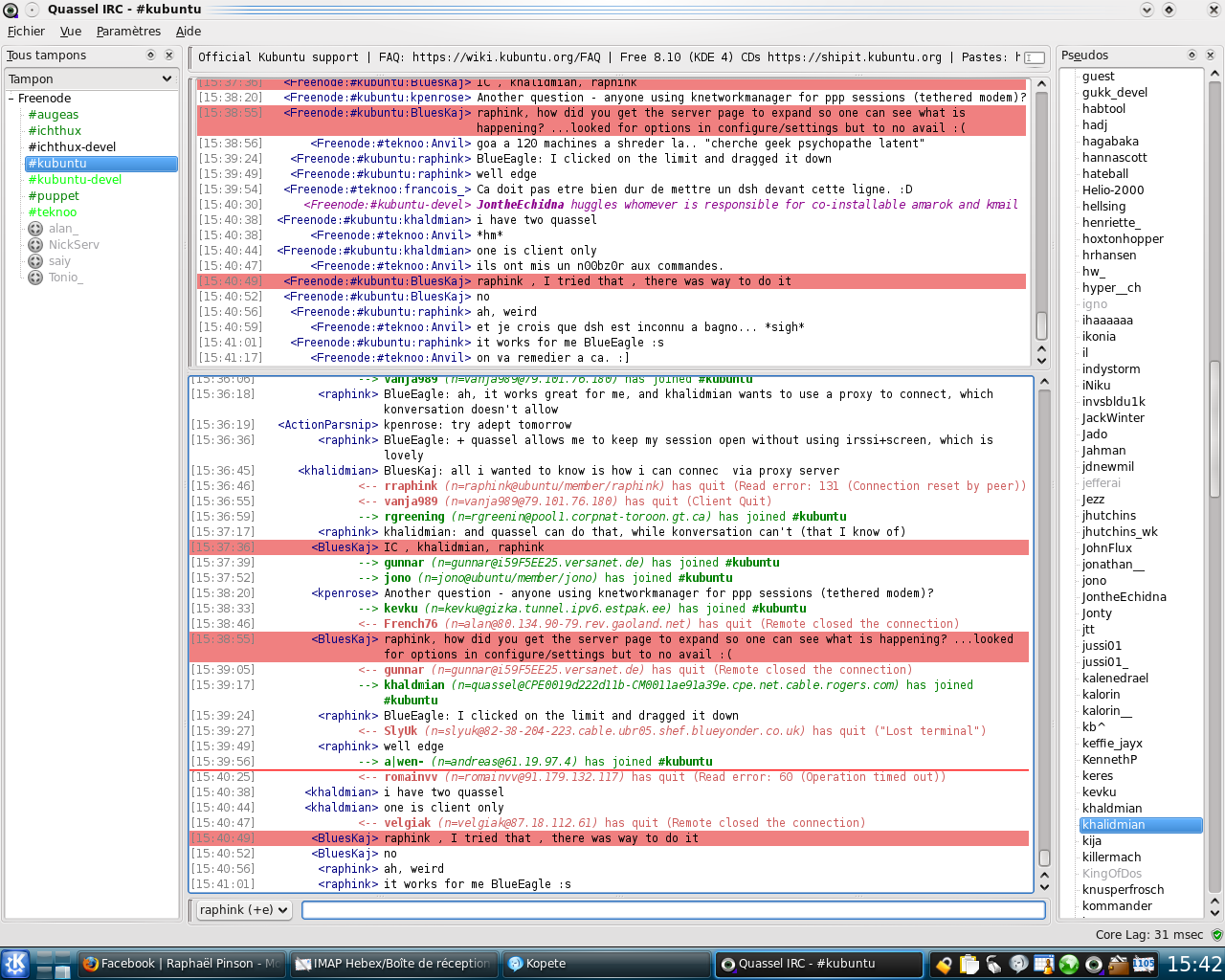Click the Core Lag secure shield icon
The height and width of the screenshot is (980, 1225).
pyautogui.click(x=1216, y=935)
